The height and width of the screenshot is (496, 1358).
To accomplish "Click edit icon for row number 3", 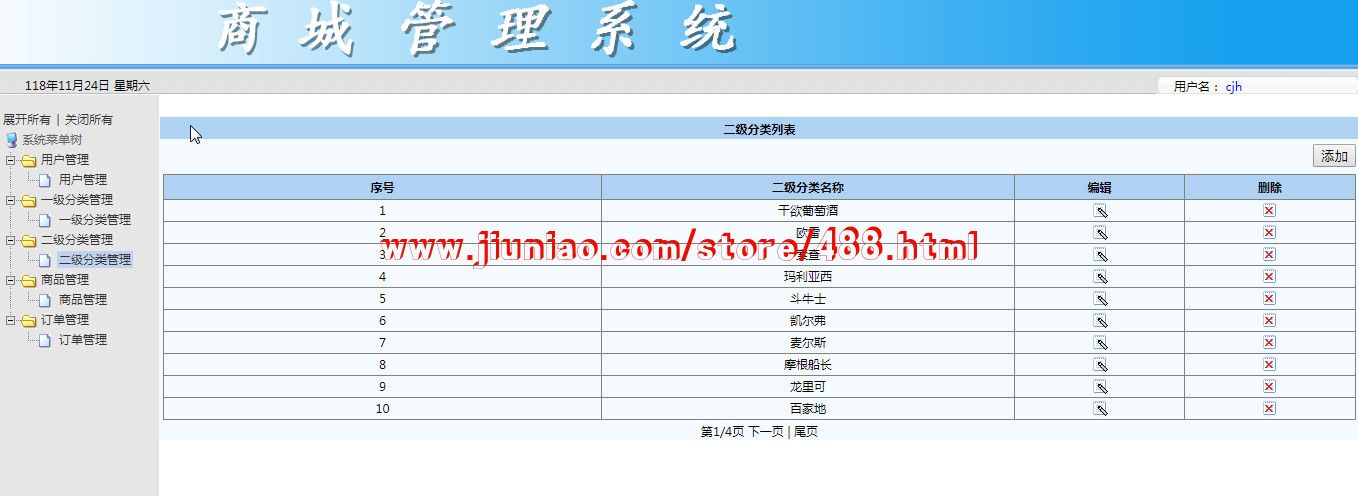I will tap(1100, 254).
